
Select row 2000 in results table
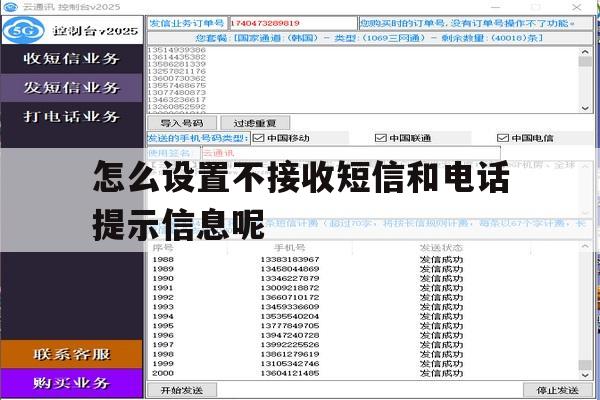coord(364,373)
